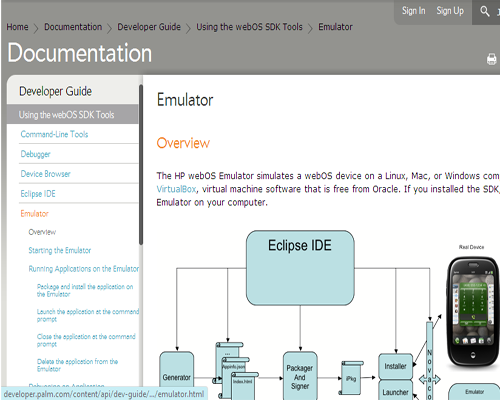Open Running Applications on the Emulator link

(x=83, y=269)
